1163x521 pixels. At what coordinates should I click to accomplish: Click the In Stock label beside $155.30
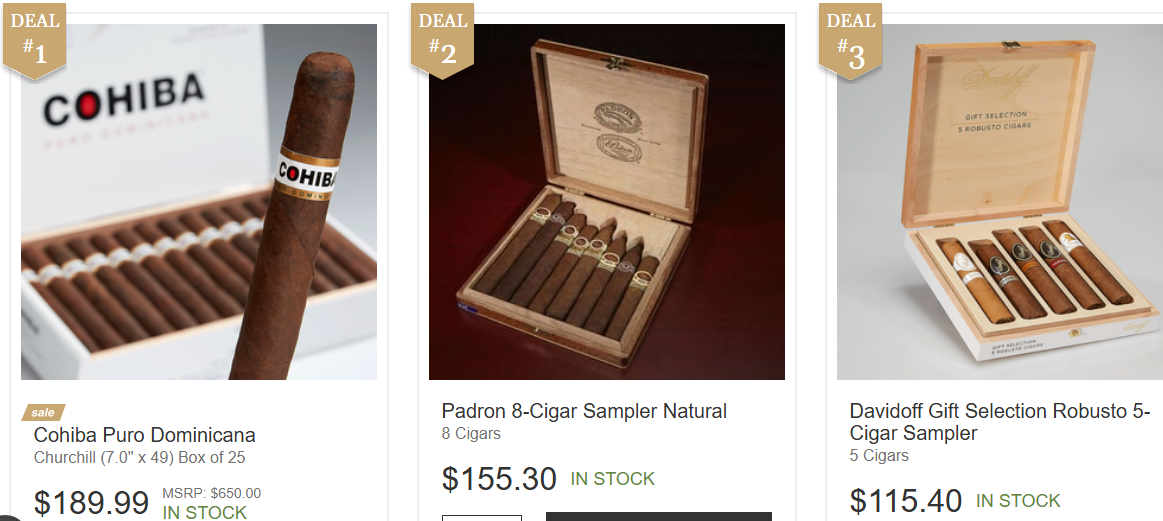click(x=613, y=479)
